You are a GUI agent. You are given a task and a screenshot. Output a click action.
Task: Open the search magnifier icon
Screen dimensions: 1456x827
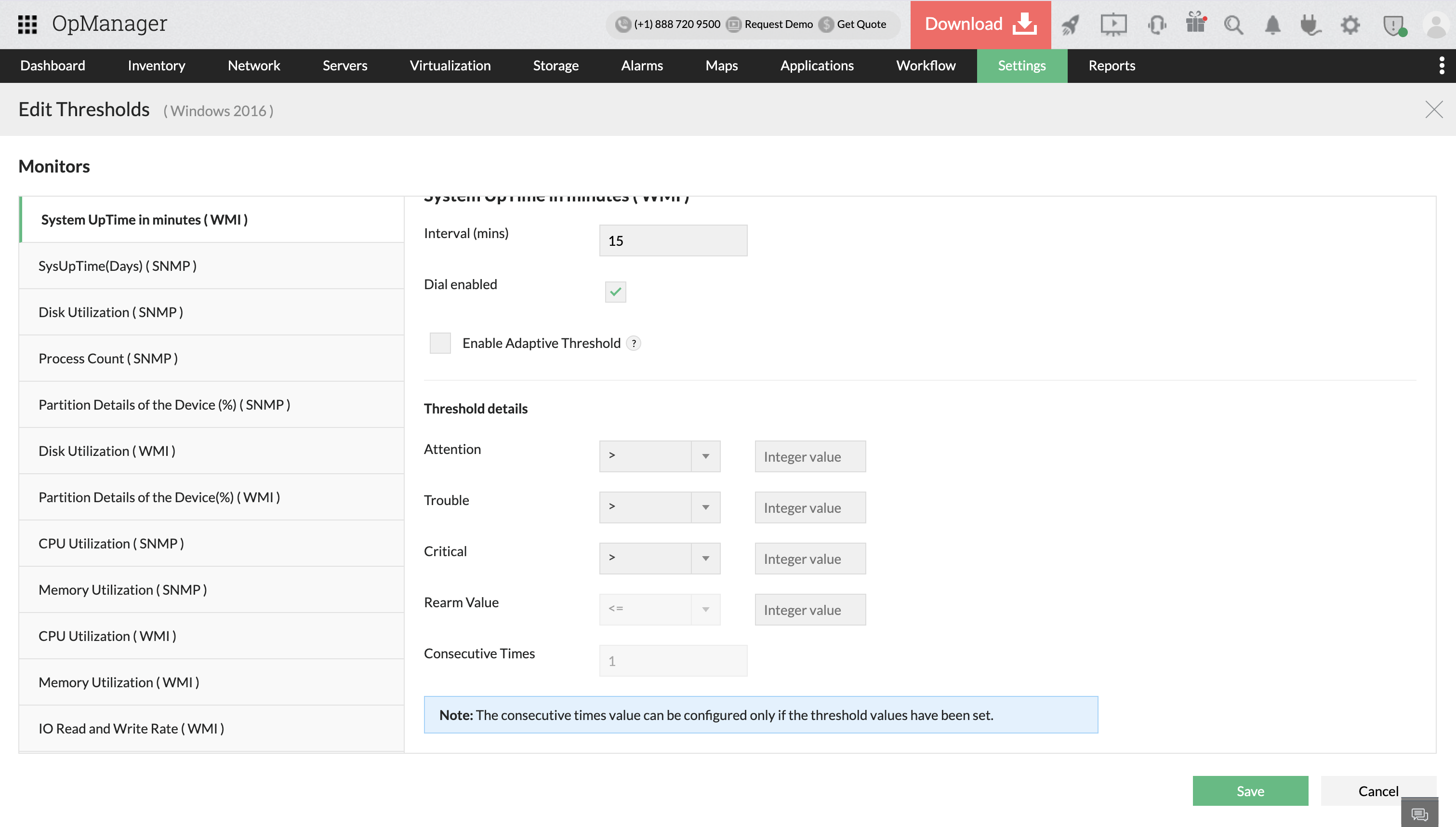tap(1233, 25)
